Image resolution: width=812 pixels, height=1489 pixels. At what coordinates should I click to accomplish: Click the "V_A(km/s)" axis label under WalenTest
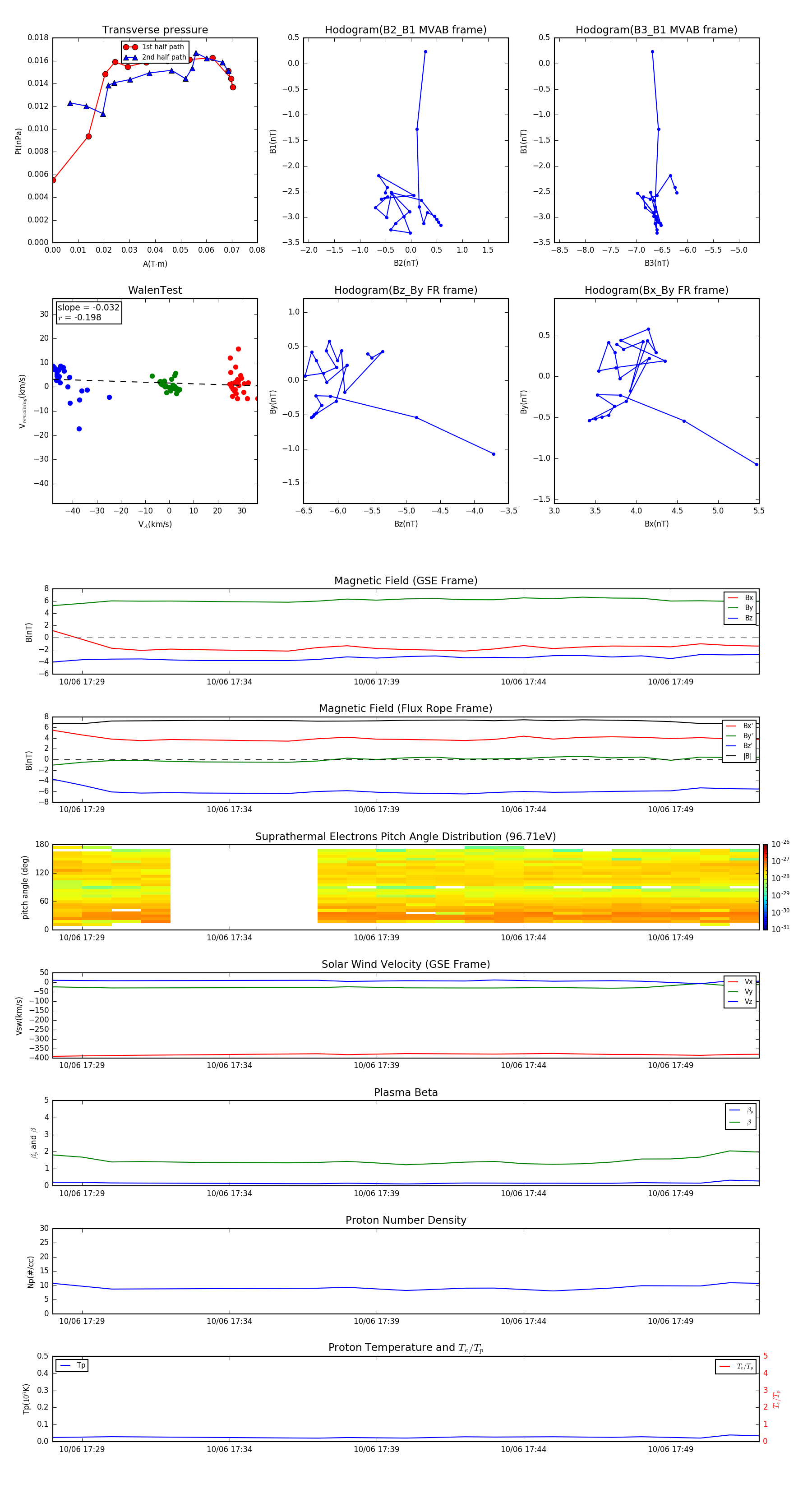[x=155, y=524]
